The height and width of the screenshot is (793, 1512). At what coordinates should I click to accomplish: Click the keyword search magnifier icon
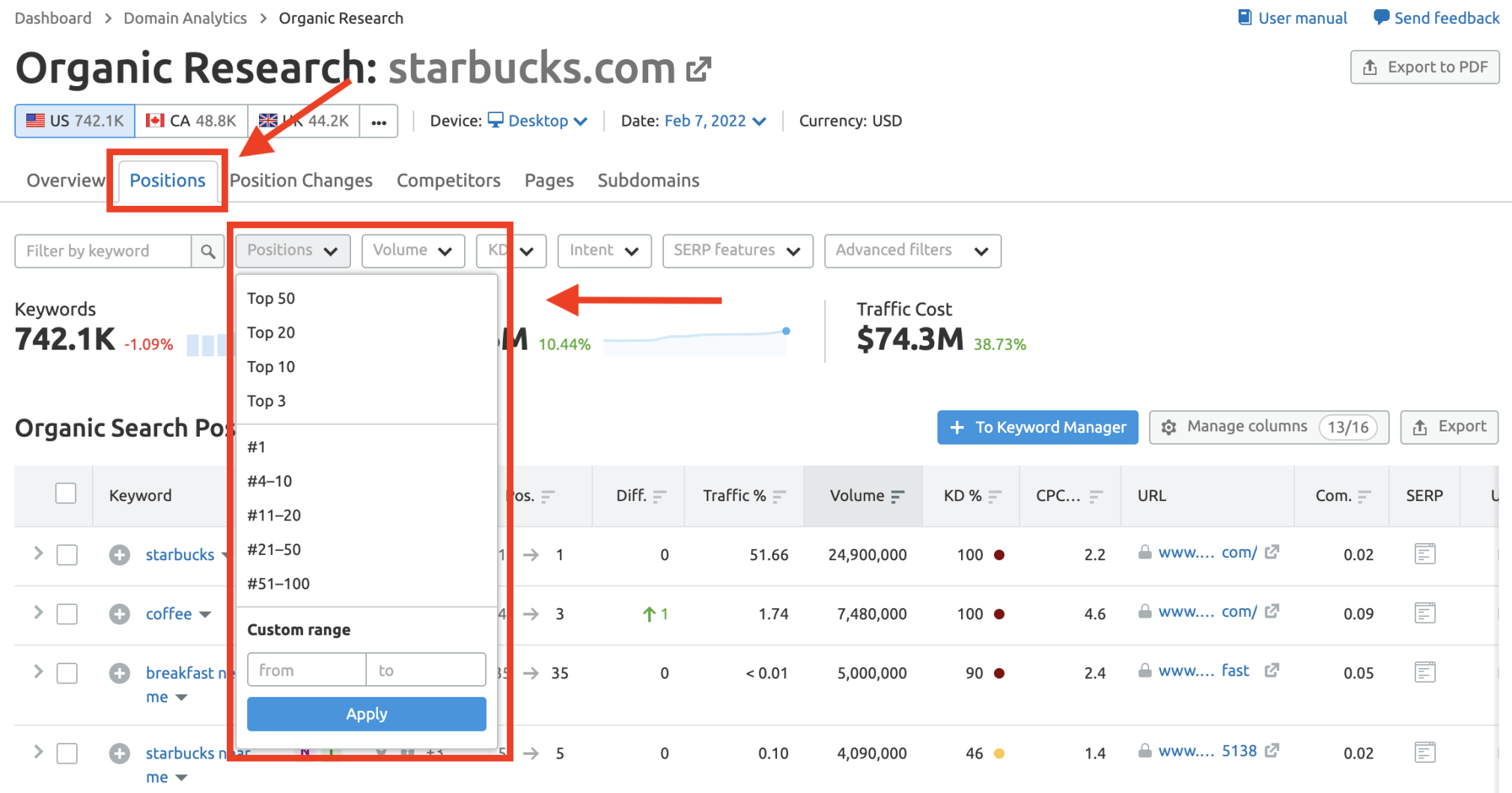tap(208, 252)
